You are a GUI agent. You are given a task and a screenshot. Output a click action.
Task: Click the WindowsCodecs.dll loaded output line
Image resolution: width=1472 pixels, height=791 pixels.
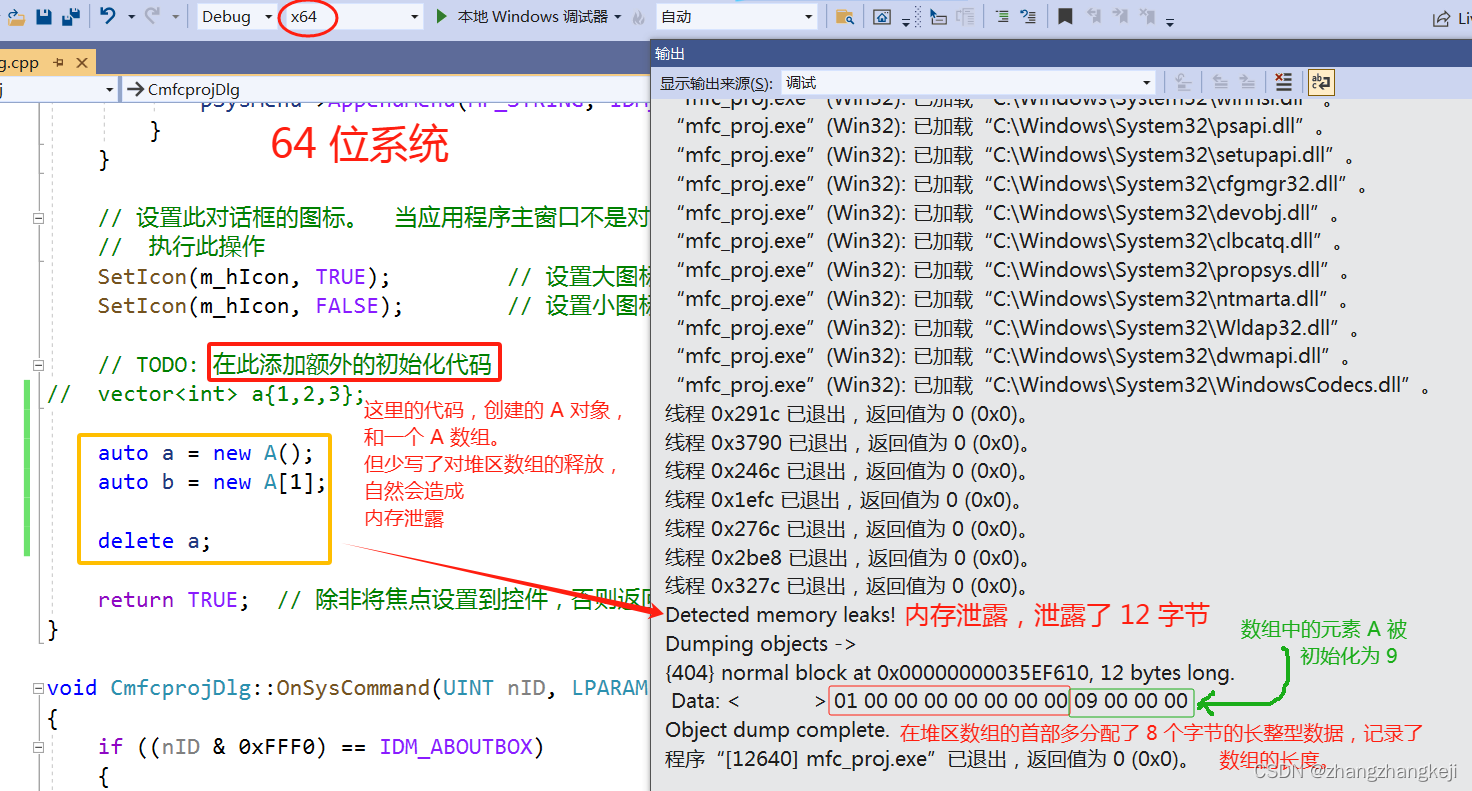(x=1054, y=385)
